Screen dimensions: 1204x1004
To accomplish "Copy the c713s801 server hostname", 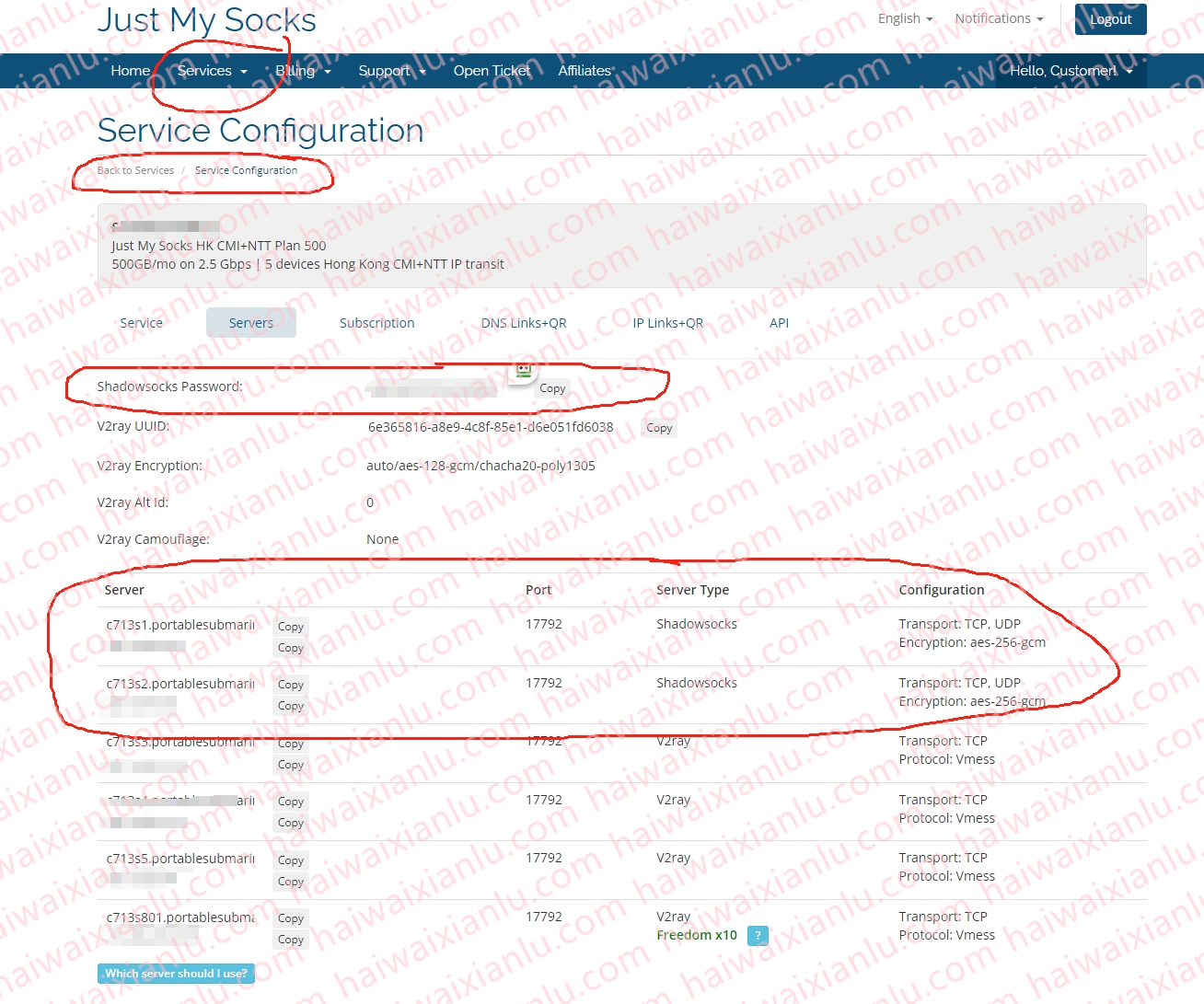I will coord(290,918).
